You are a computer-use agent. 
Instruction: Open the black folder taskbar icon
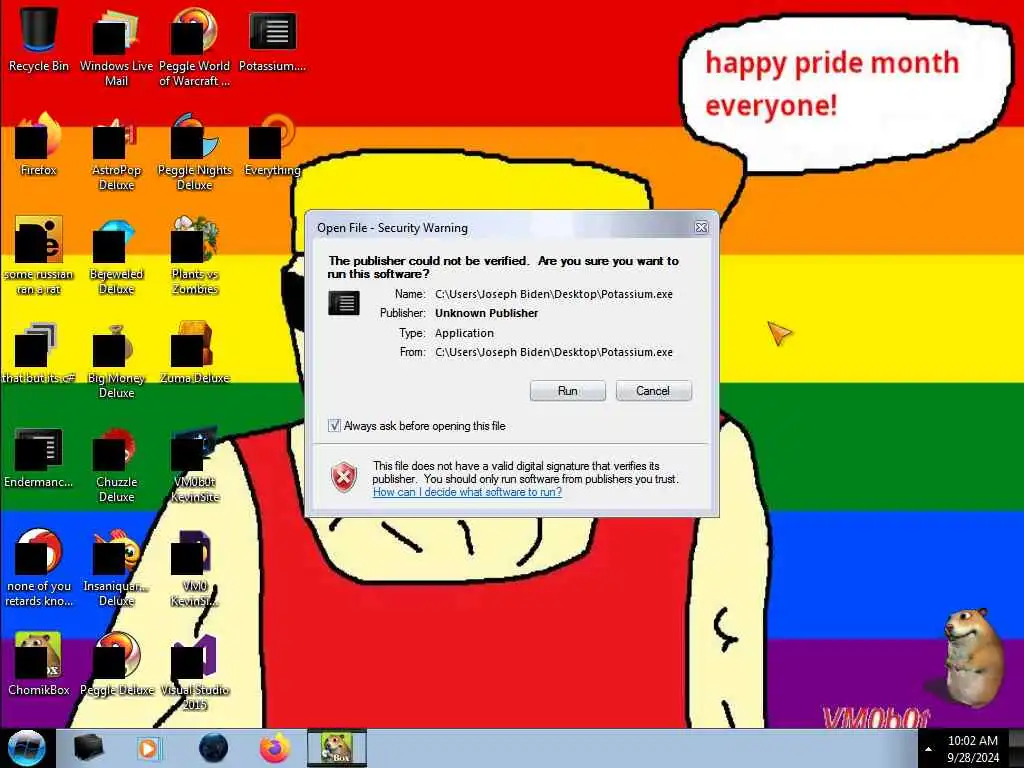coord(88,748)
